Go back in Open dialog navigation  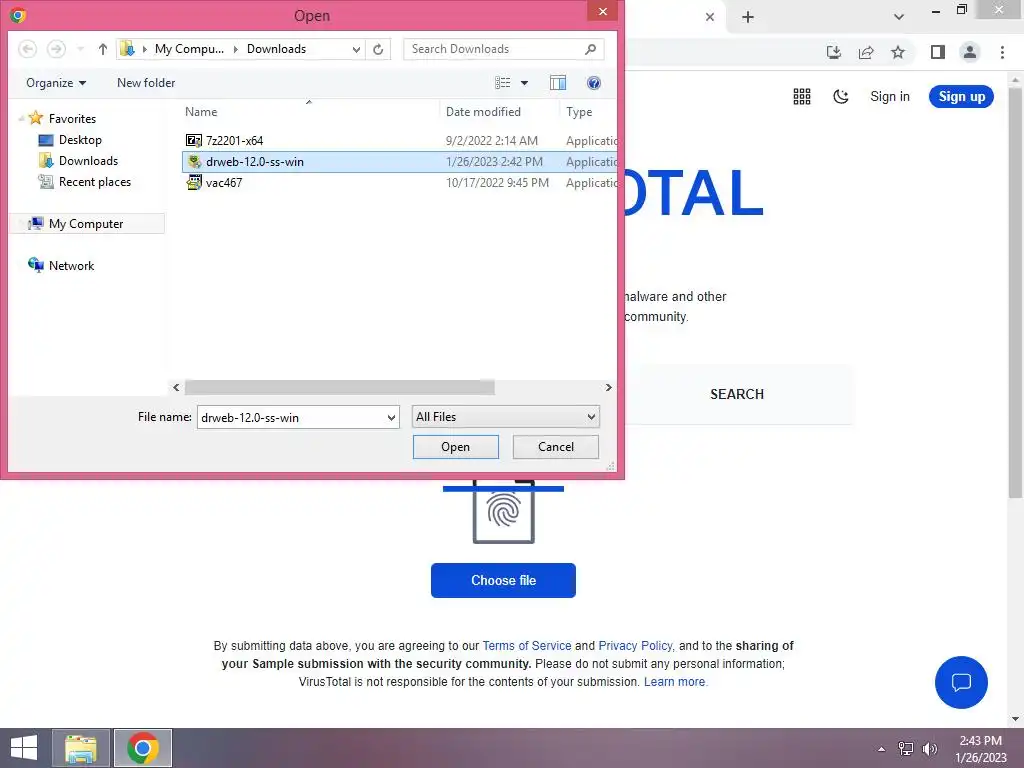pyautogui.click(x=27, y=49)
